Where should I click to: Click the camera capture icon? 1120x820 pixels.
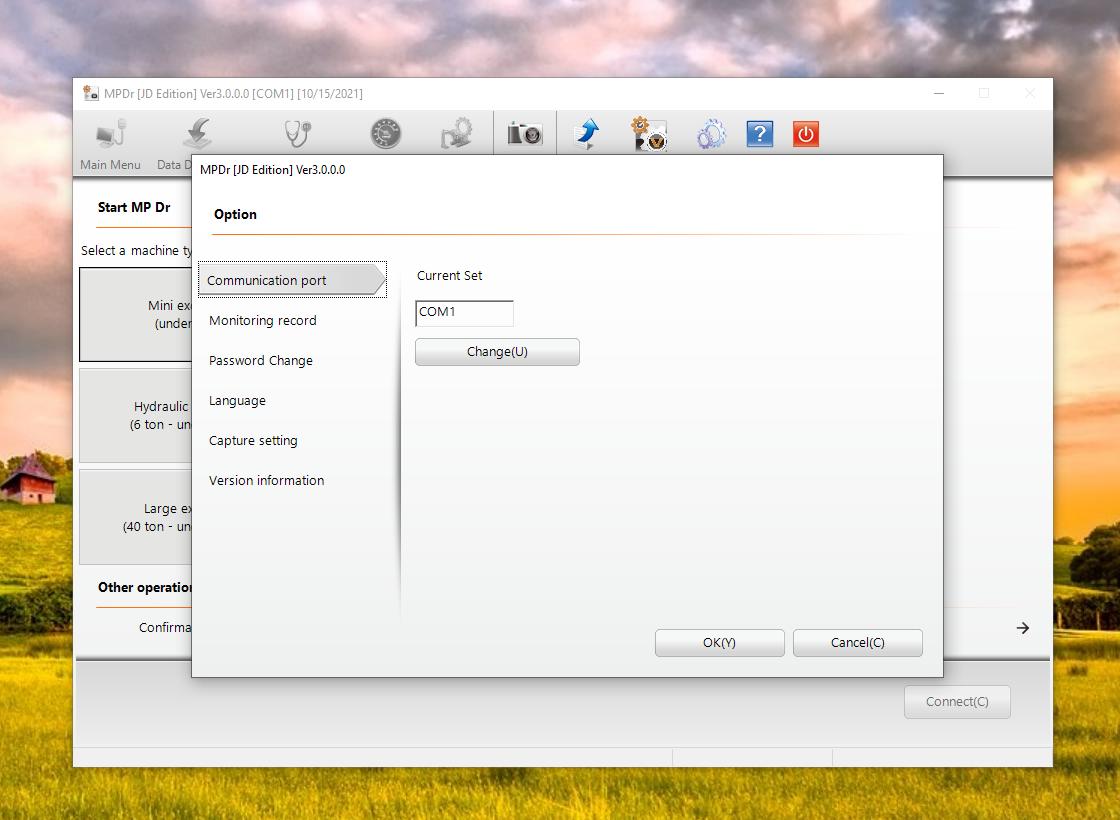point(525,133)
